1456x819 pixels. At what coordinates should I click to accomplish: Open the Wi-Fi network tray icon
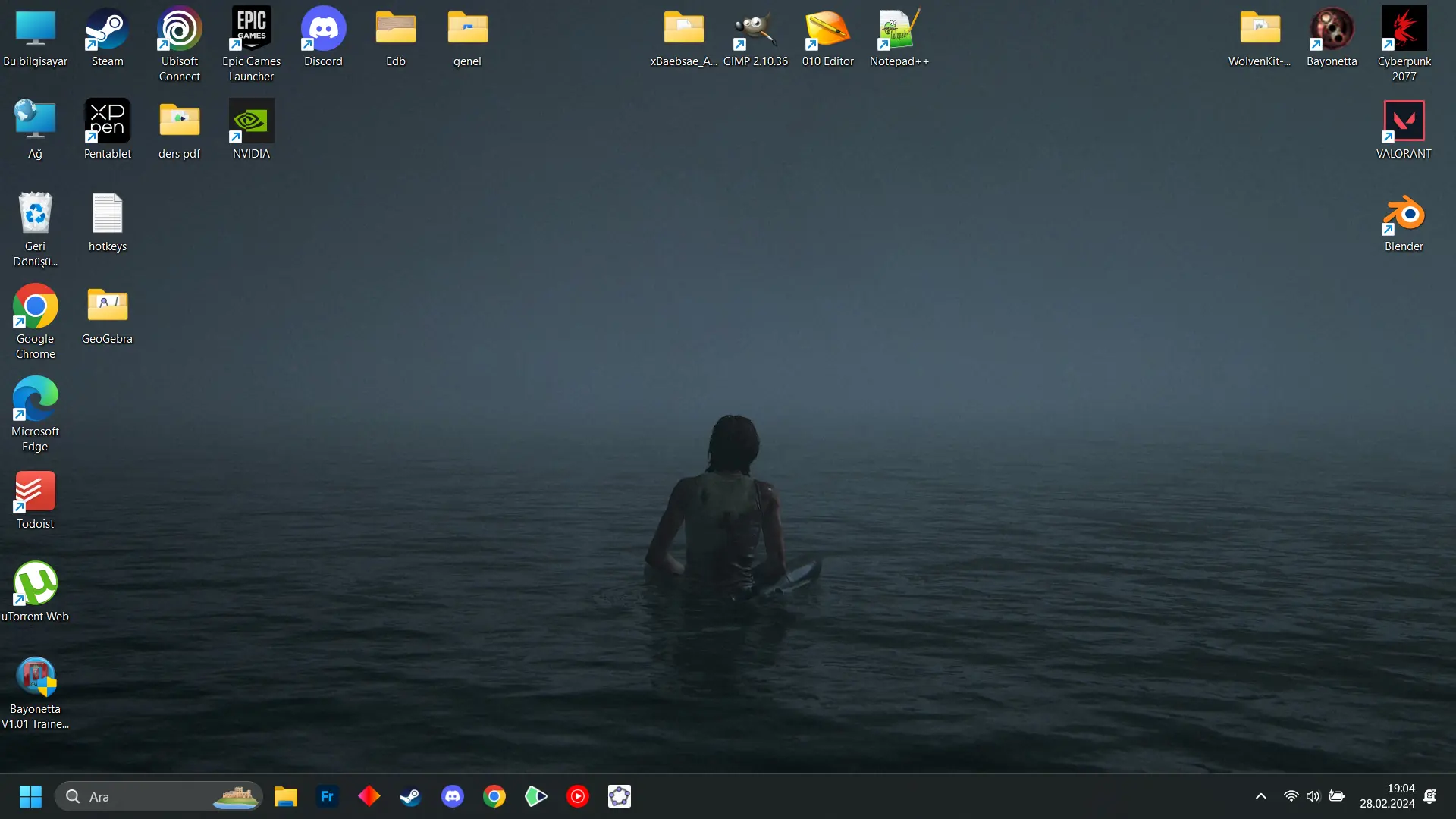coord(1291,796)
